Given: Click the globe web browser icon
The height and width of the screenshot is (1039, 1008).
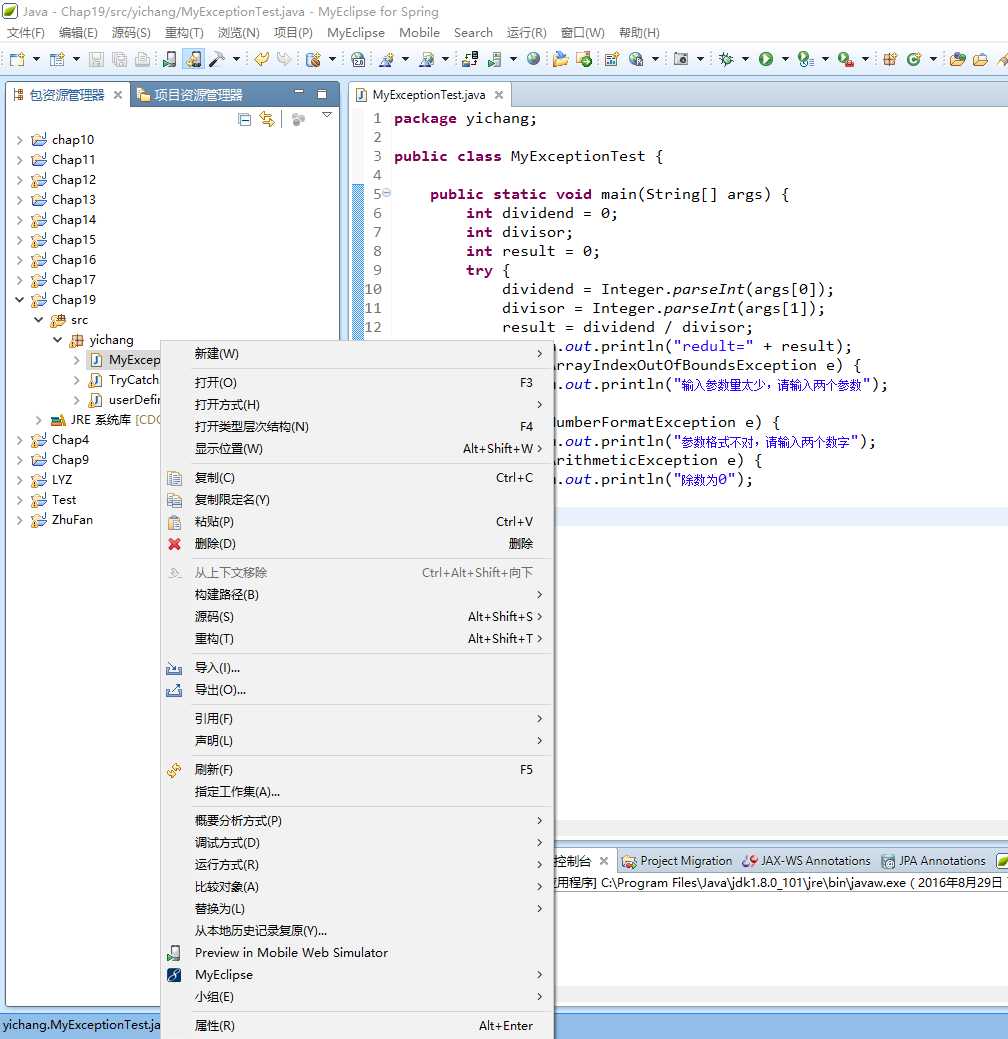Looking at the screenshot, I should click(x=533, y=59).
